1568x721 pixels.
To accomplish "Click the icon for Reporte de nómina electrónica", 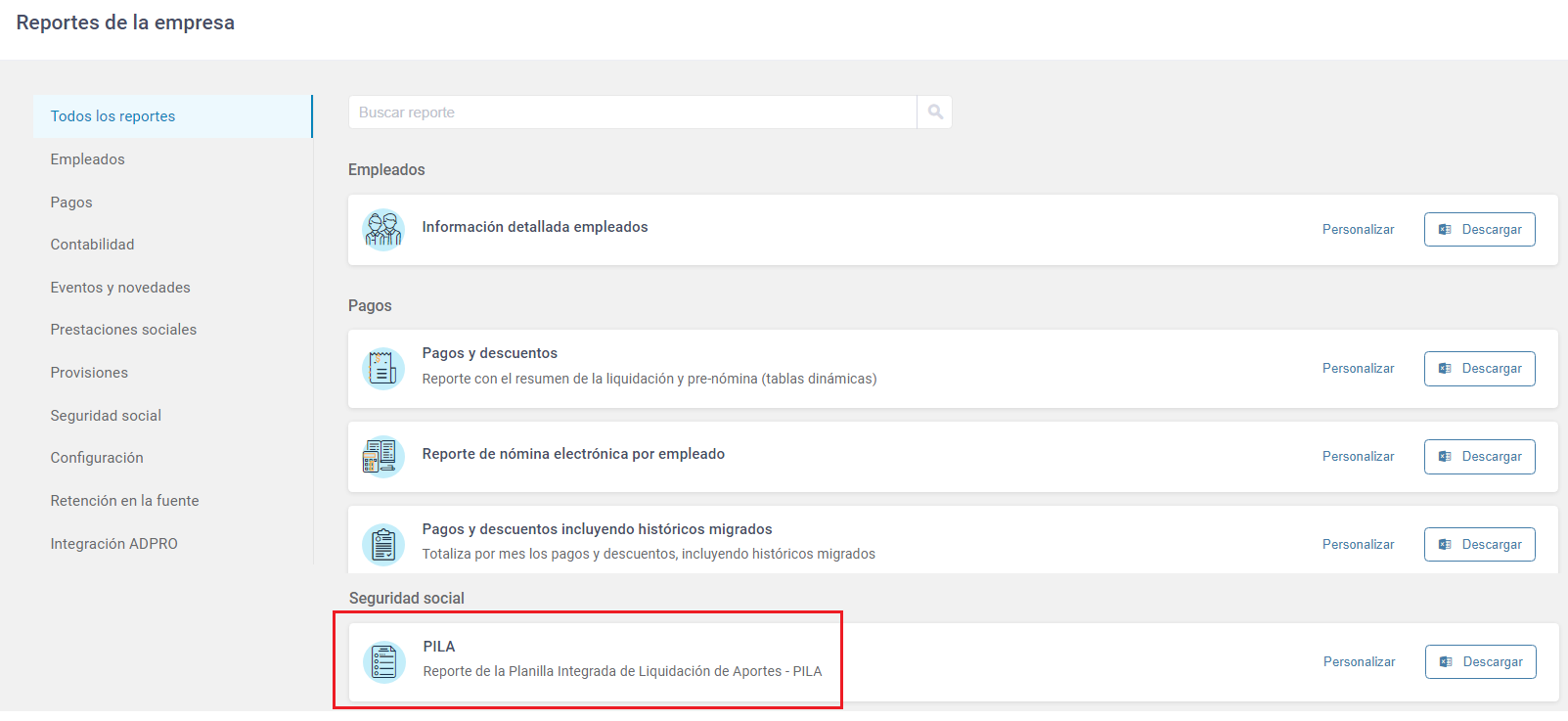I will point(383,457).
